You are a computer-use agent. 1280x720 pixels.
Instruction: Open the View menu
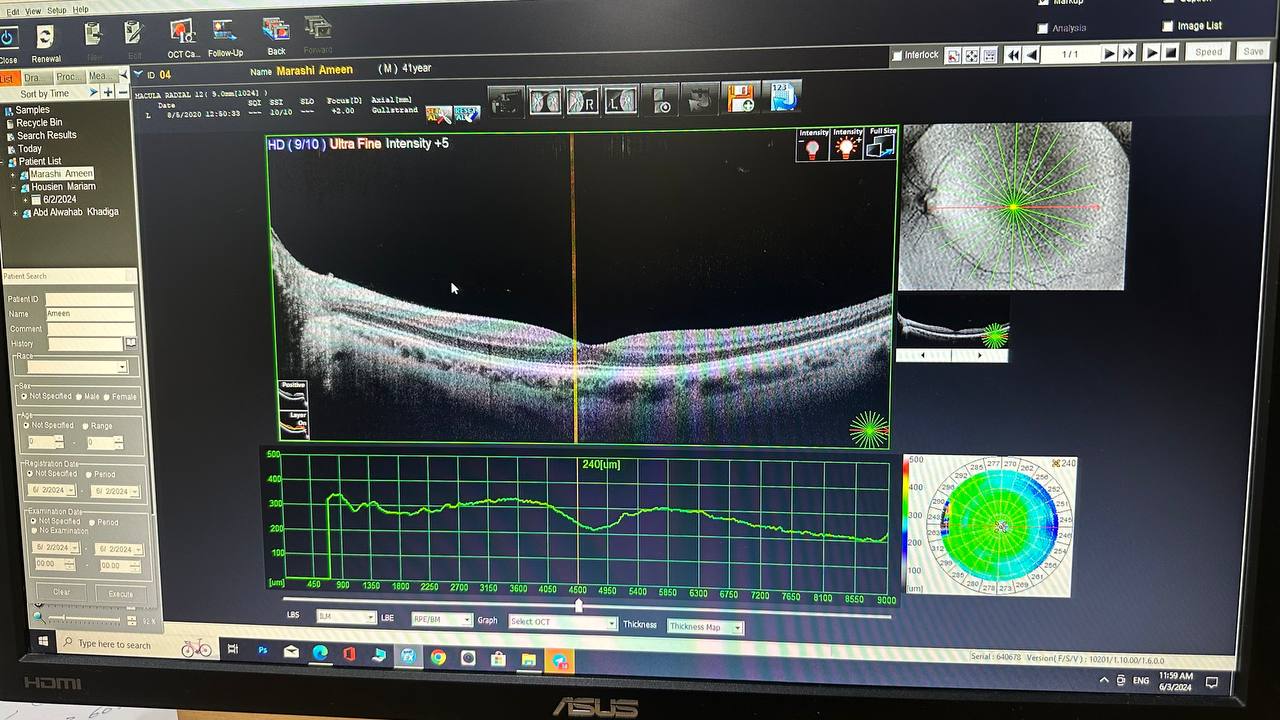(33, 11)
